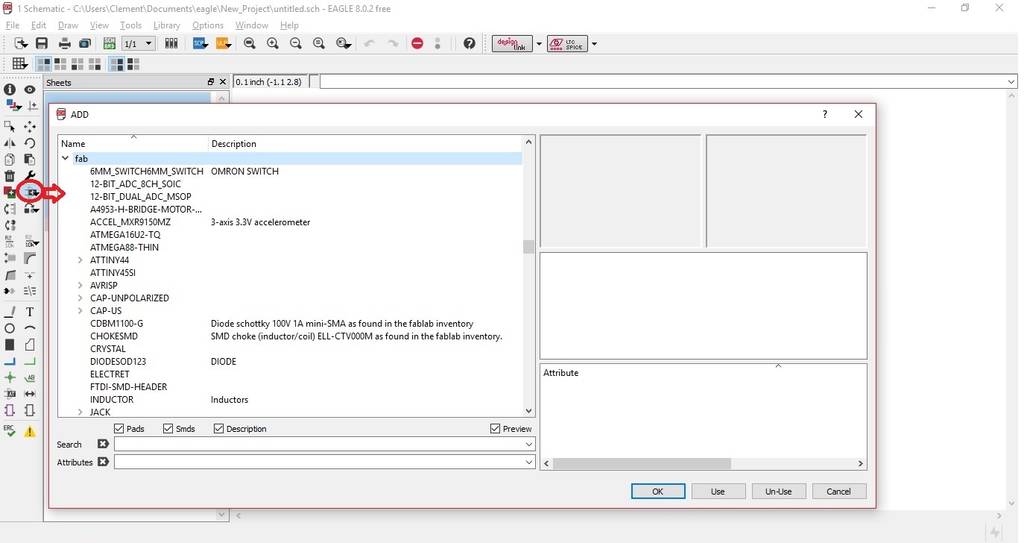Open the Errors warning triangle tool

click(x=30, y=431)
